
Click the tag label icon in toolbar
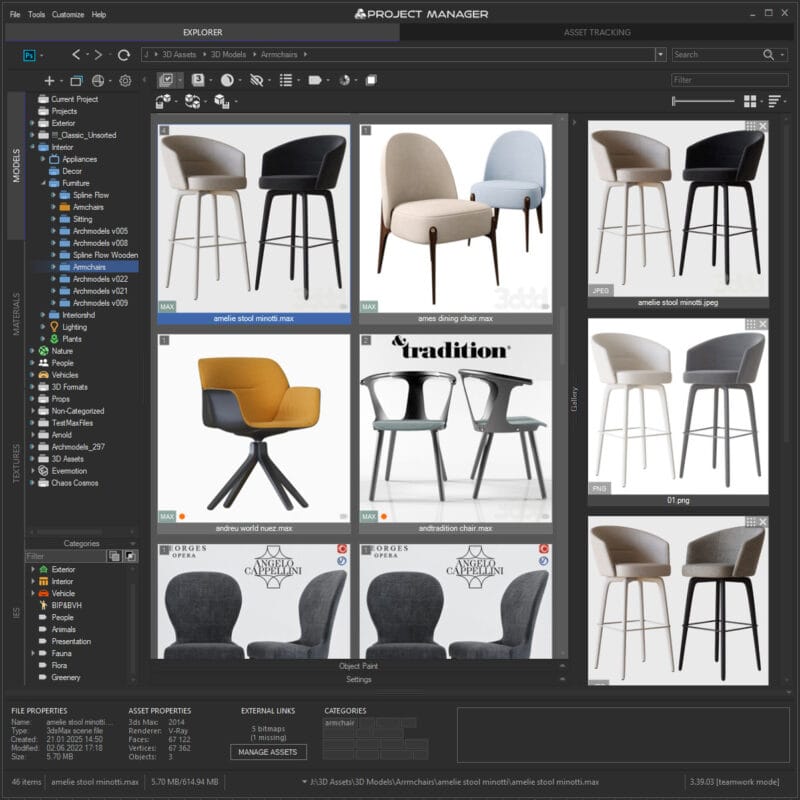pyautogui.click(x=314, y=80)
